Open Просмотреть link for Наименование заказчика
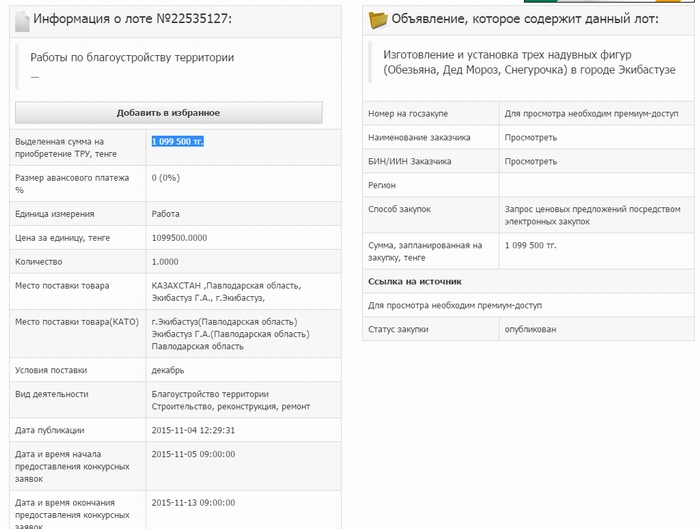Viewport: 700px width, 529px height. [x=531, y=137]
